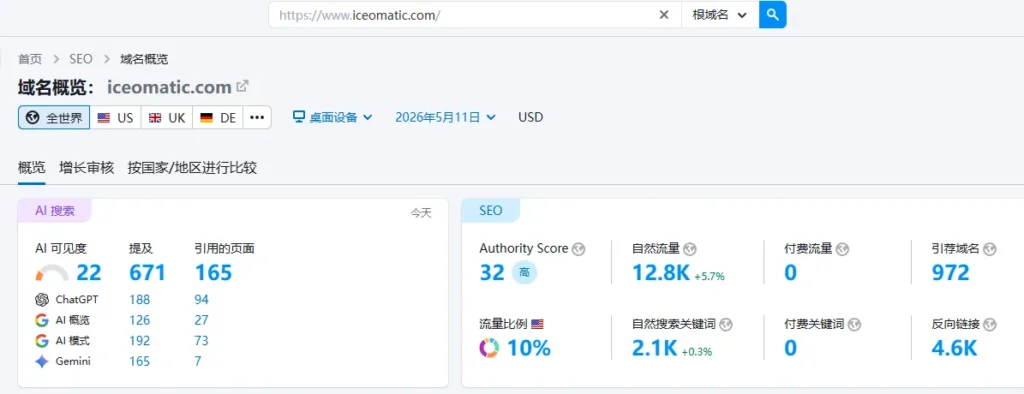The image size is (1024, 394).
Task: Click the Gemini sparkle icon
Action: 42,361
